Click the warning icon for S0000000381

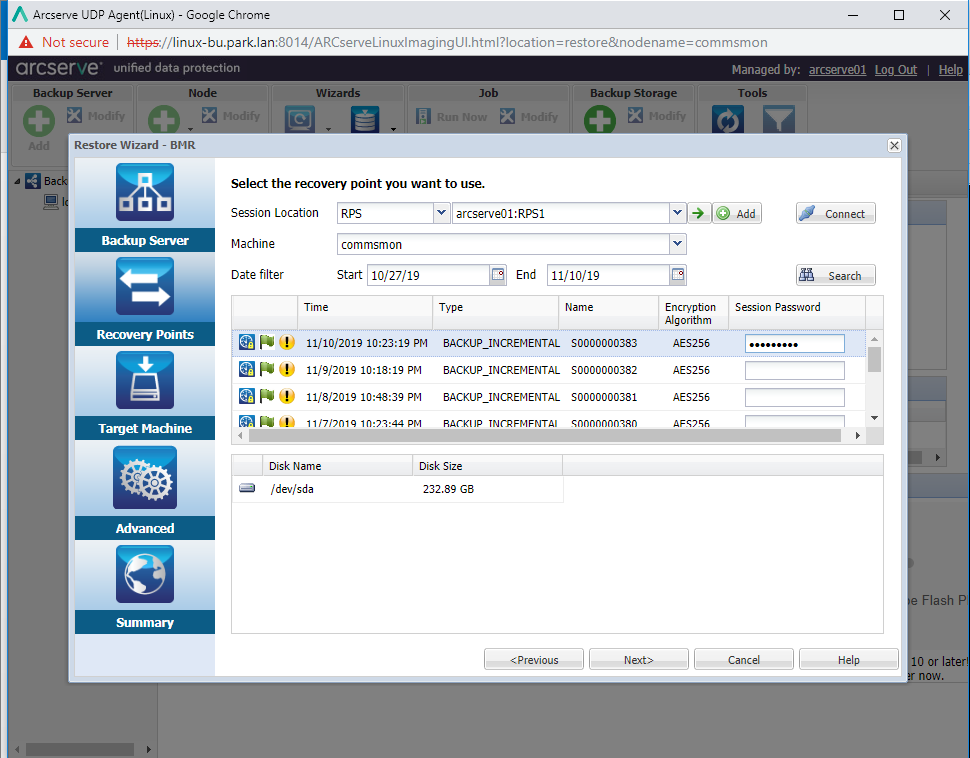(x=287, y=396)
